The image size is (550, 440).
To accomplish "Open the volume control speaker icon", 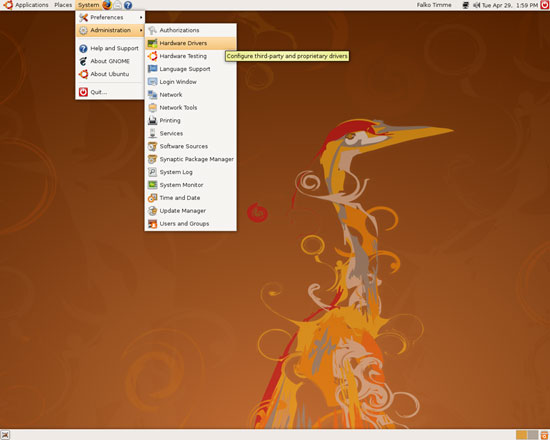I will coord(476,5).
